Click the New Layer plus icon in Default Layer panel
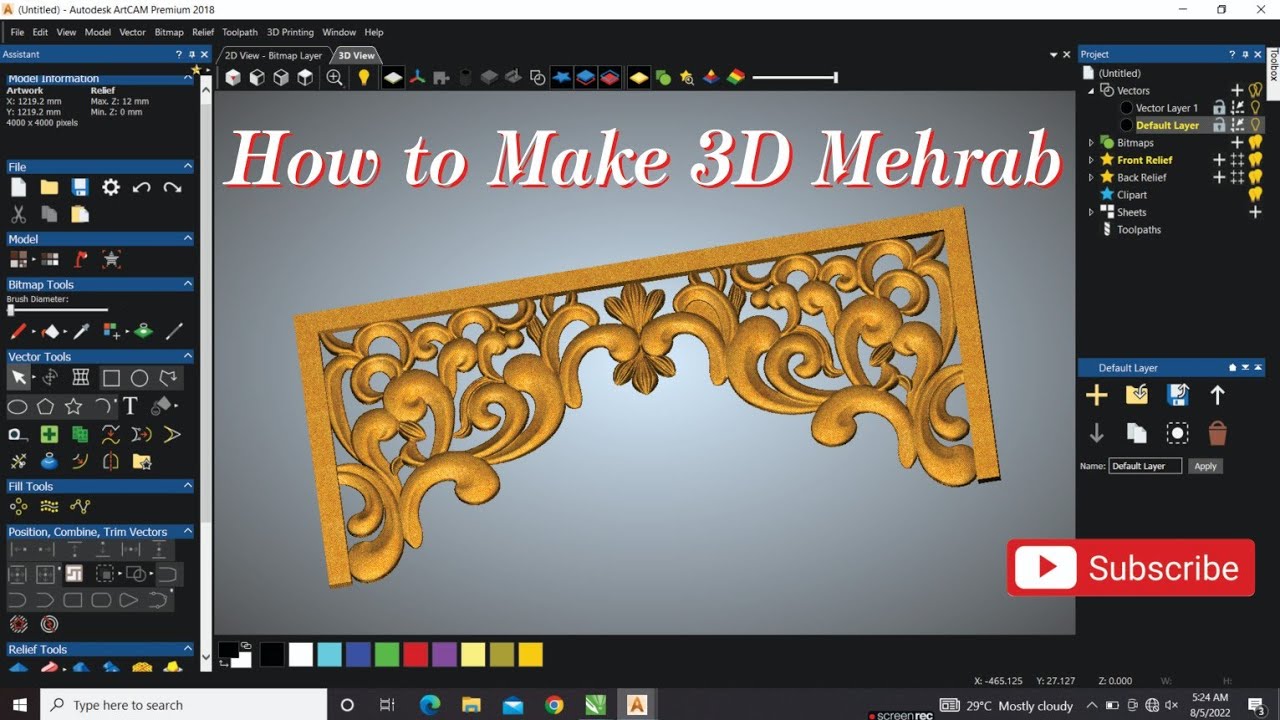The width and height of the screenshot is (1280, 720). (x=1097, y=395)
